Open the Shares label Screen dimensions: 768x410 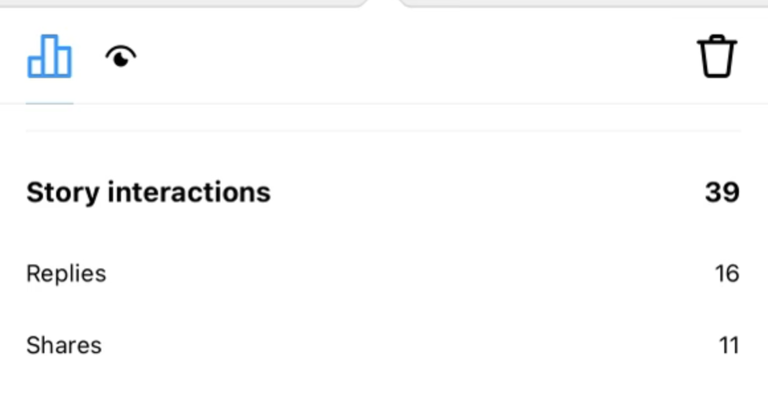pos(64,346)
